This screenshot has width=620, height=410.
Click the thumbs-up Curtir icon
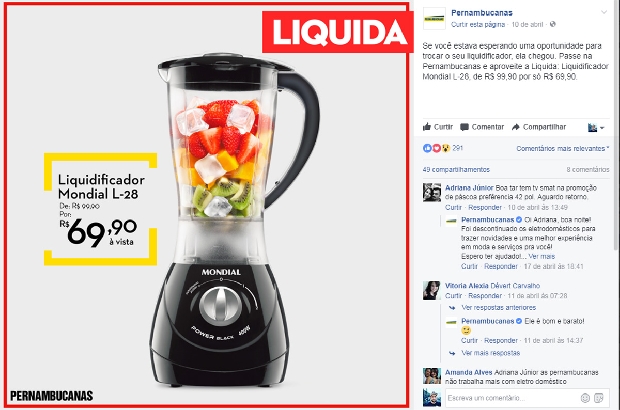tap(427, 127)
